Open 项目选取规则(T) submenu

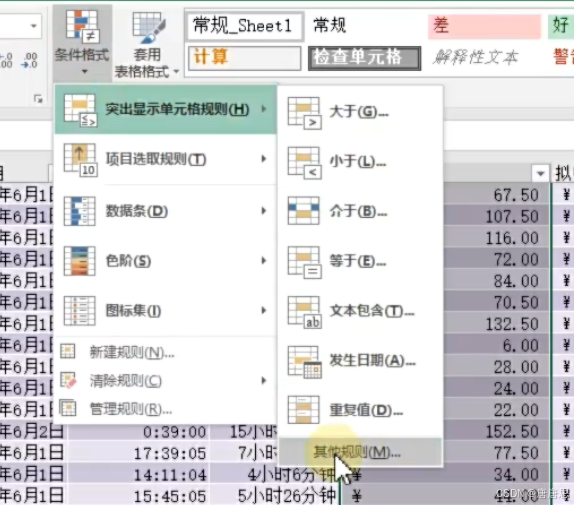[x=165, y=159]
